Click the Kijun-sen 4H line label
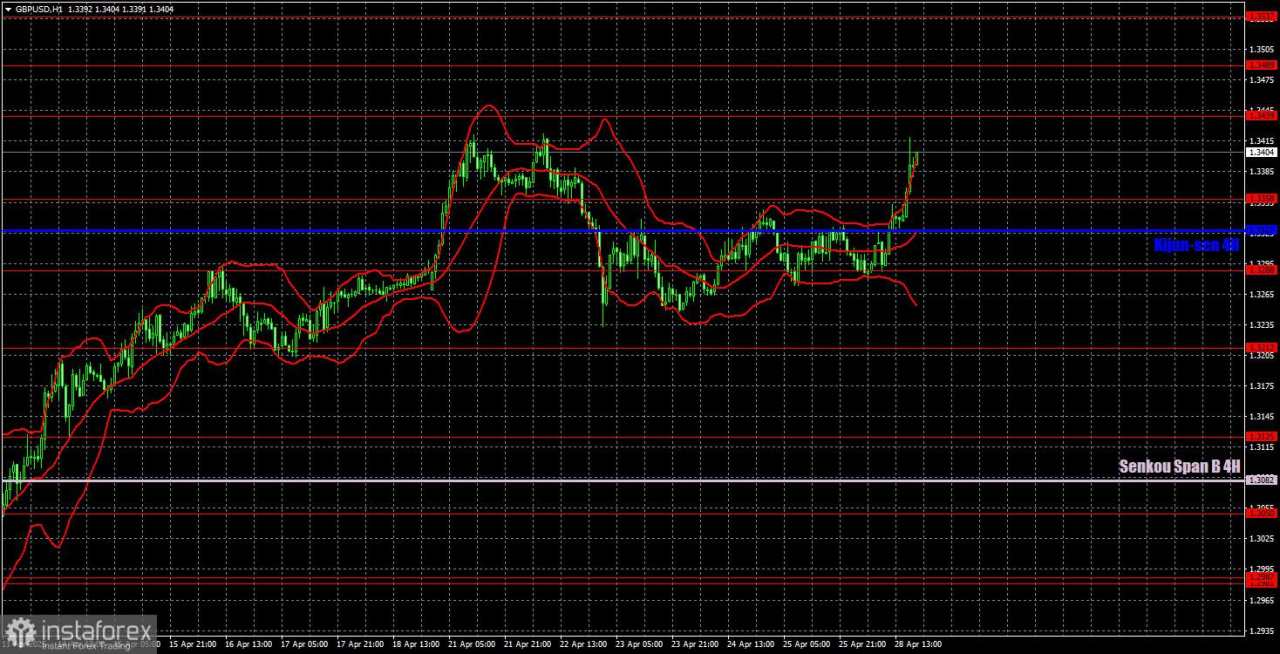The height and width of the screenshot is (654, 1280). [x=1196, y=245]
